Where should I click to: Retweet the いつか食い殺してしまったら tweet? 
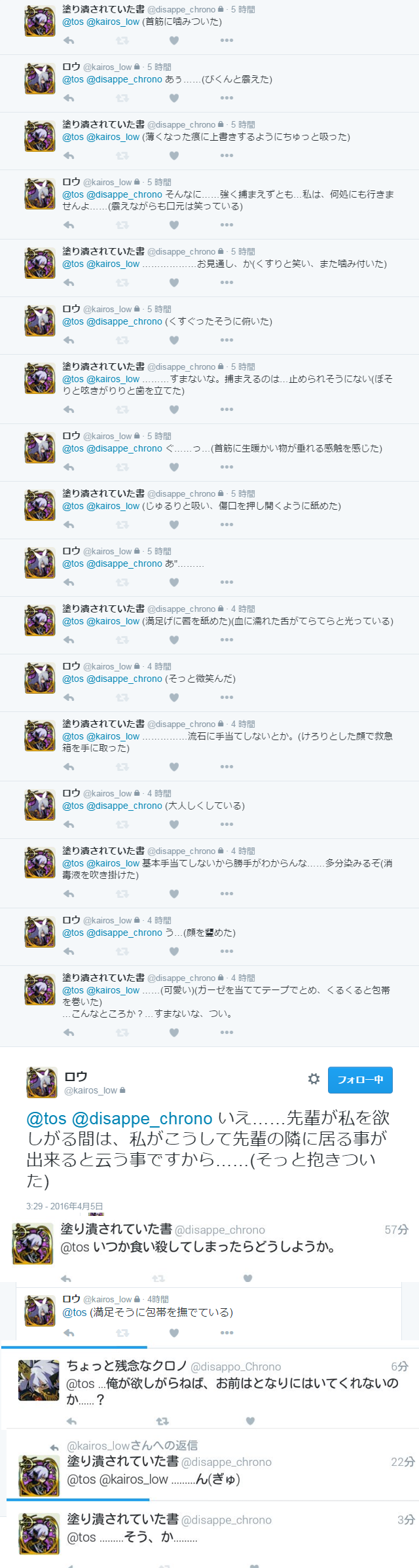pos(158,1278)
